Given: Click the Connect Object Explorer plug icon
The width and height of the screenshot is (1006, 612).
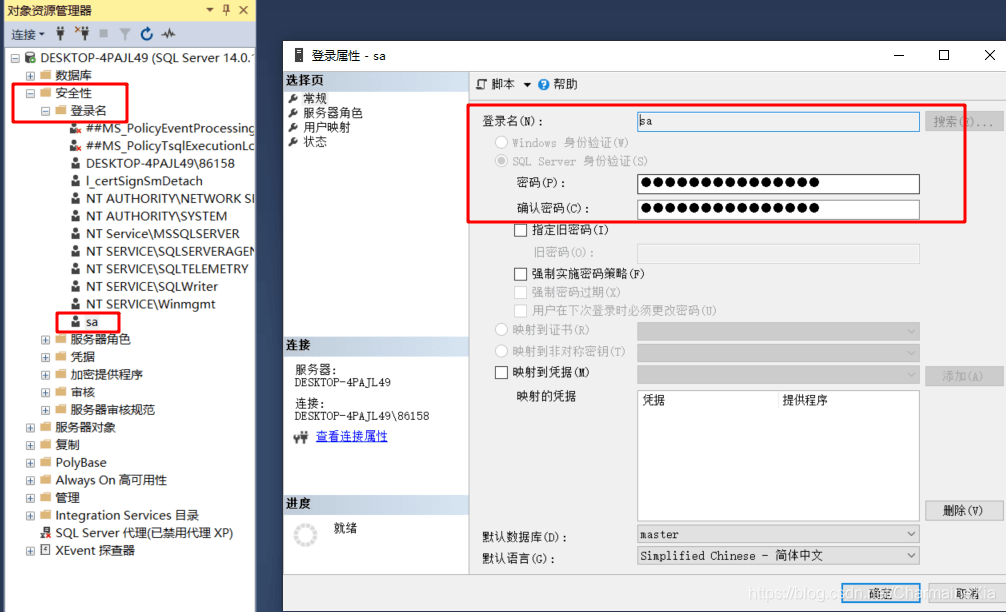Looking at the screenshot, I should pos(59,34).
